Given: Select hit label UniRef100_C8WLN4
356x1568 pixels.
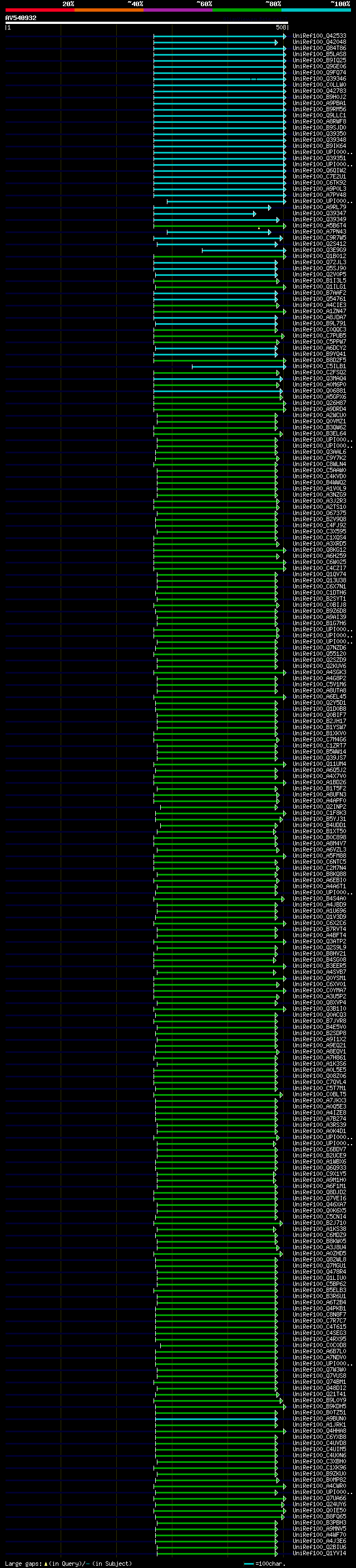Looking at the screenshot, I should (x=319, y=464).
